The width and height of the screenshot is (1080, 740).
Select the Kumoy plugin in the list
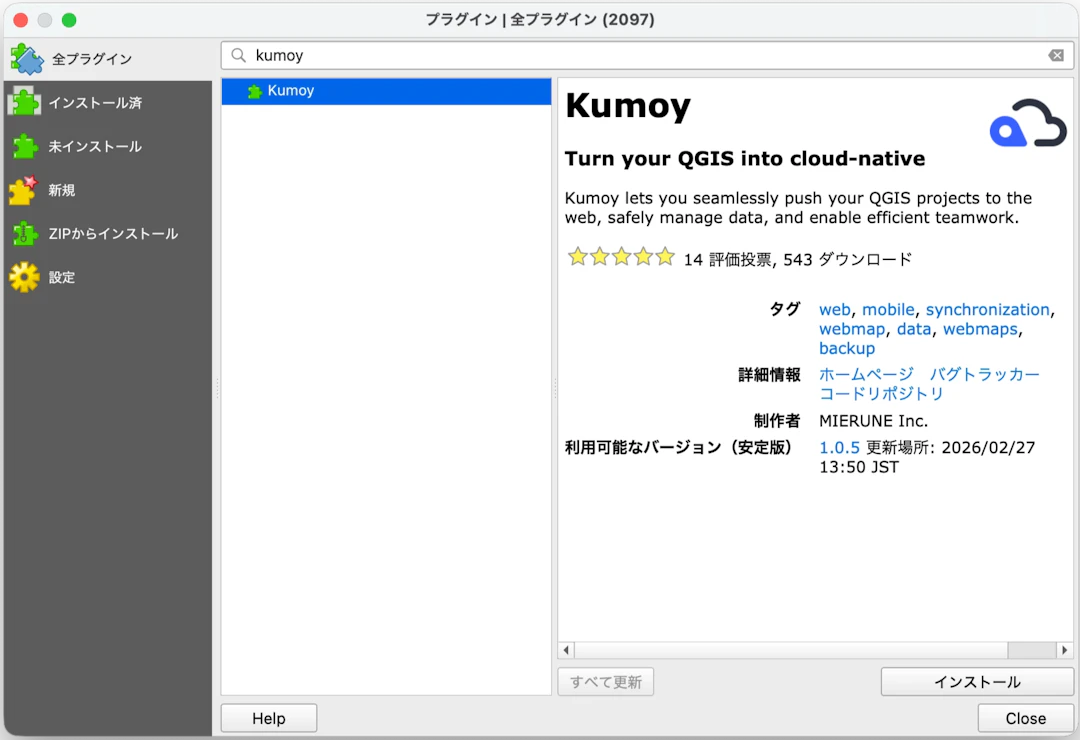click(386, 91)
